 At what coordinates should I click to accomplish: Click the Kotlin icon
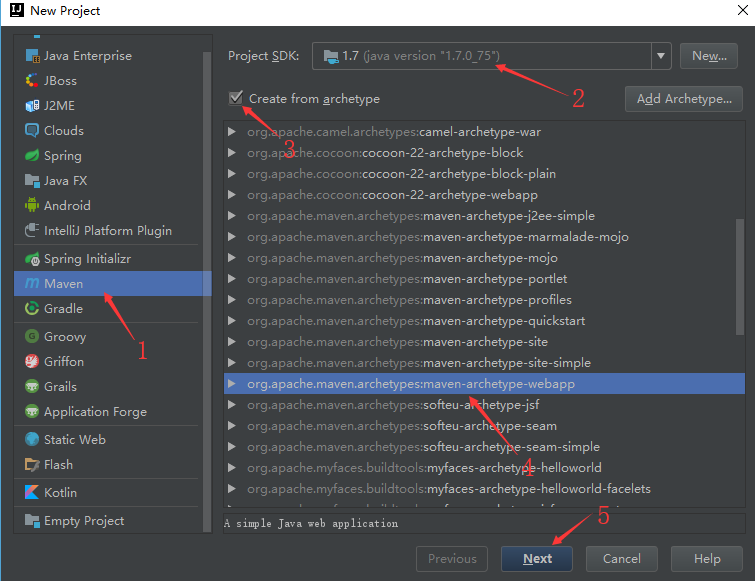pyautogui.click(x=32, y=492)
